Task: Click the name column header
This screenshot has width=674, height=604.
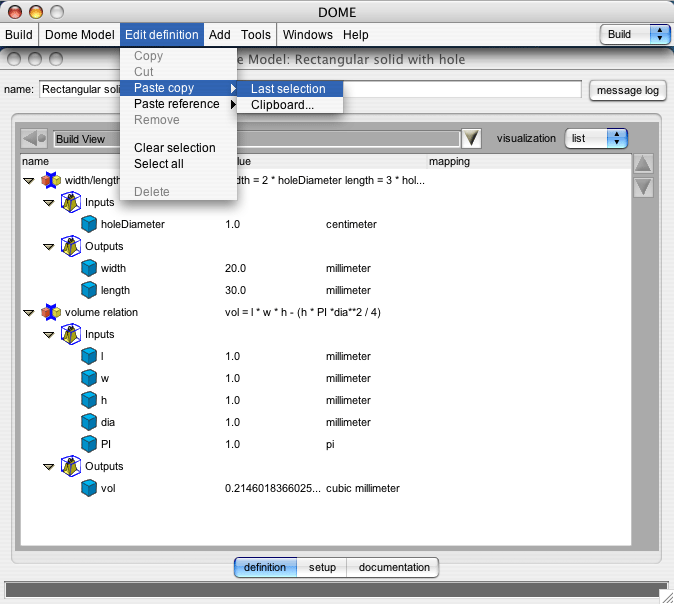Action: [x=35, y=161]
